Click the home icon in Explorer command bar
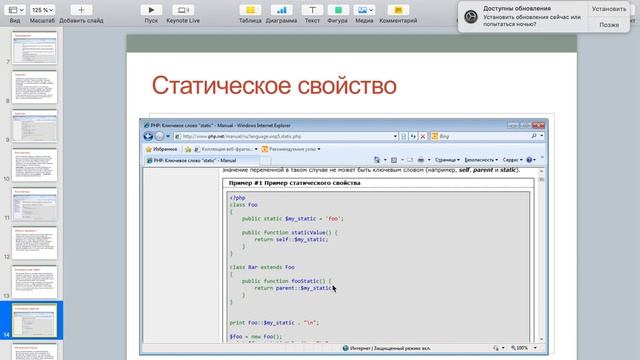The height and width of the screenshot is (360, 640). (x=377, y=160)
